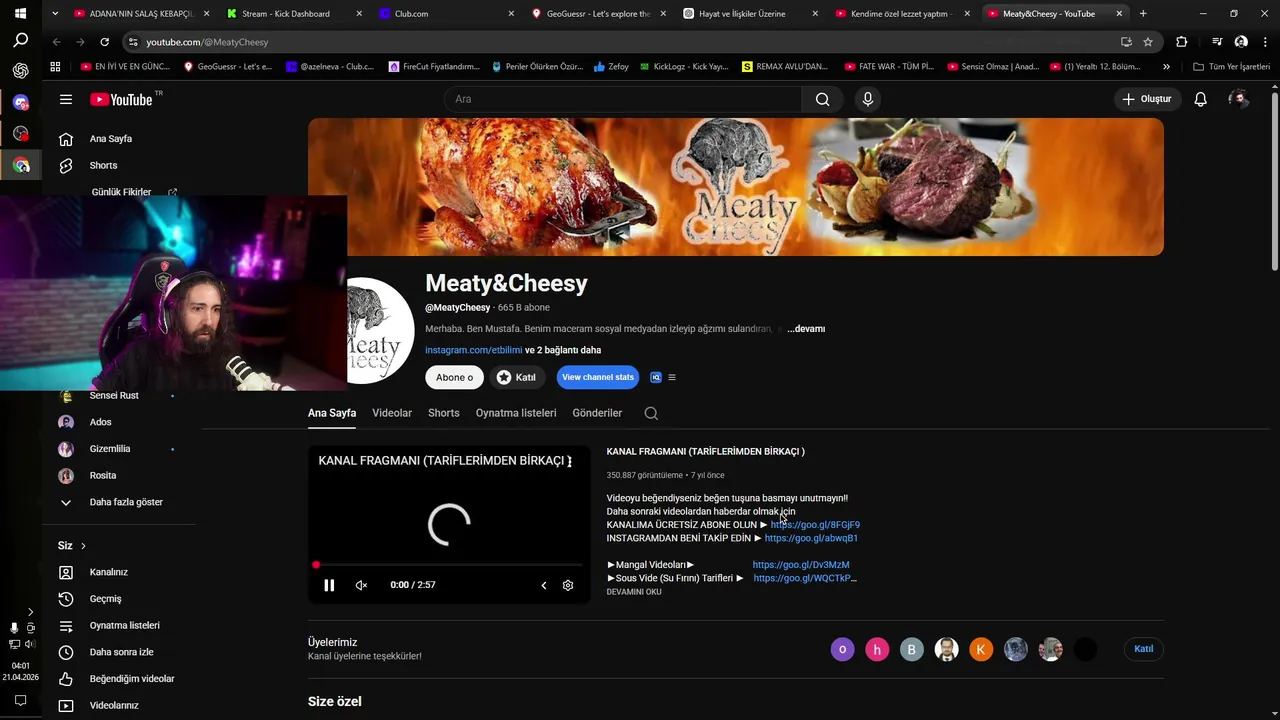The width and height of the screenshot is (1280, 720).
Task: Click the microphone icon in system tray
Action: click(x=14, y=628)
